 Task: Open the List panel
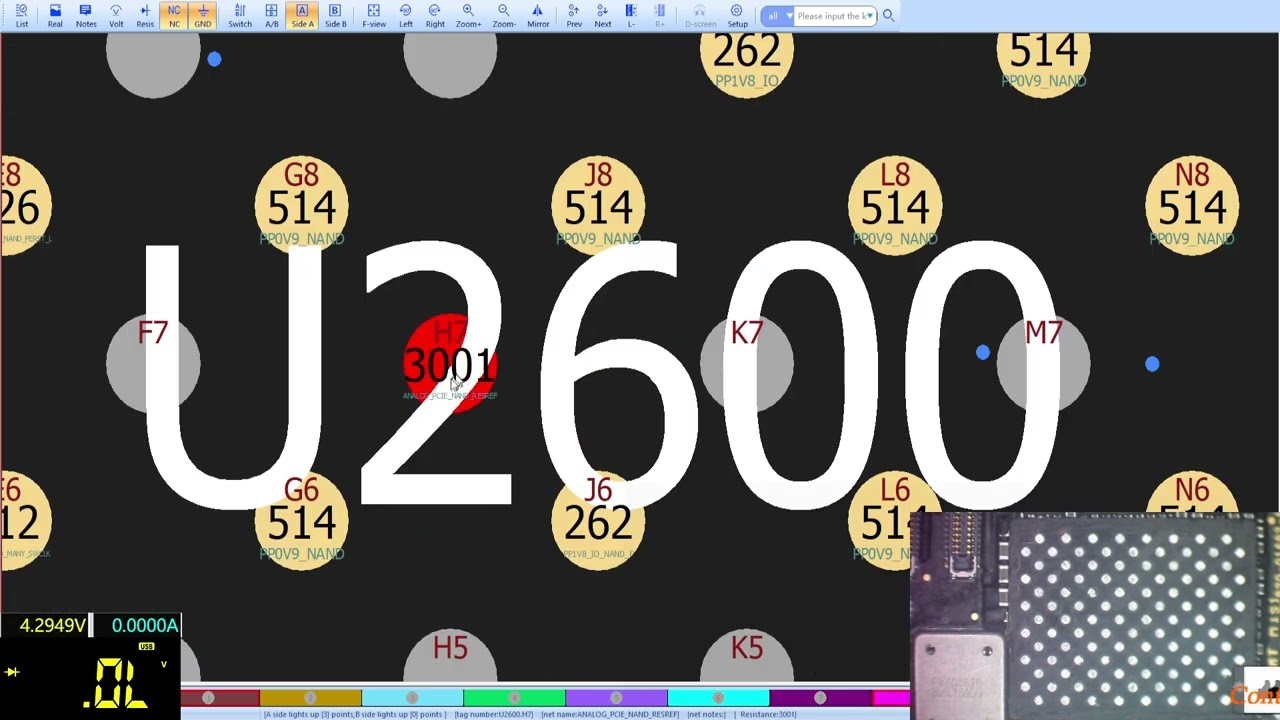(x=21, y=15)
